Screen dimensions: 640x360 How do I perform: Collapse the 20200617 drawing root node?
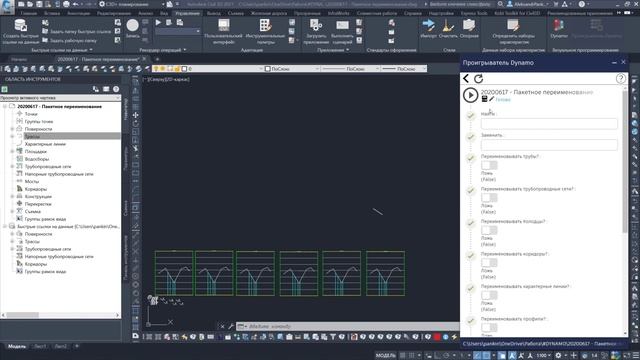(x=5, y=107)
